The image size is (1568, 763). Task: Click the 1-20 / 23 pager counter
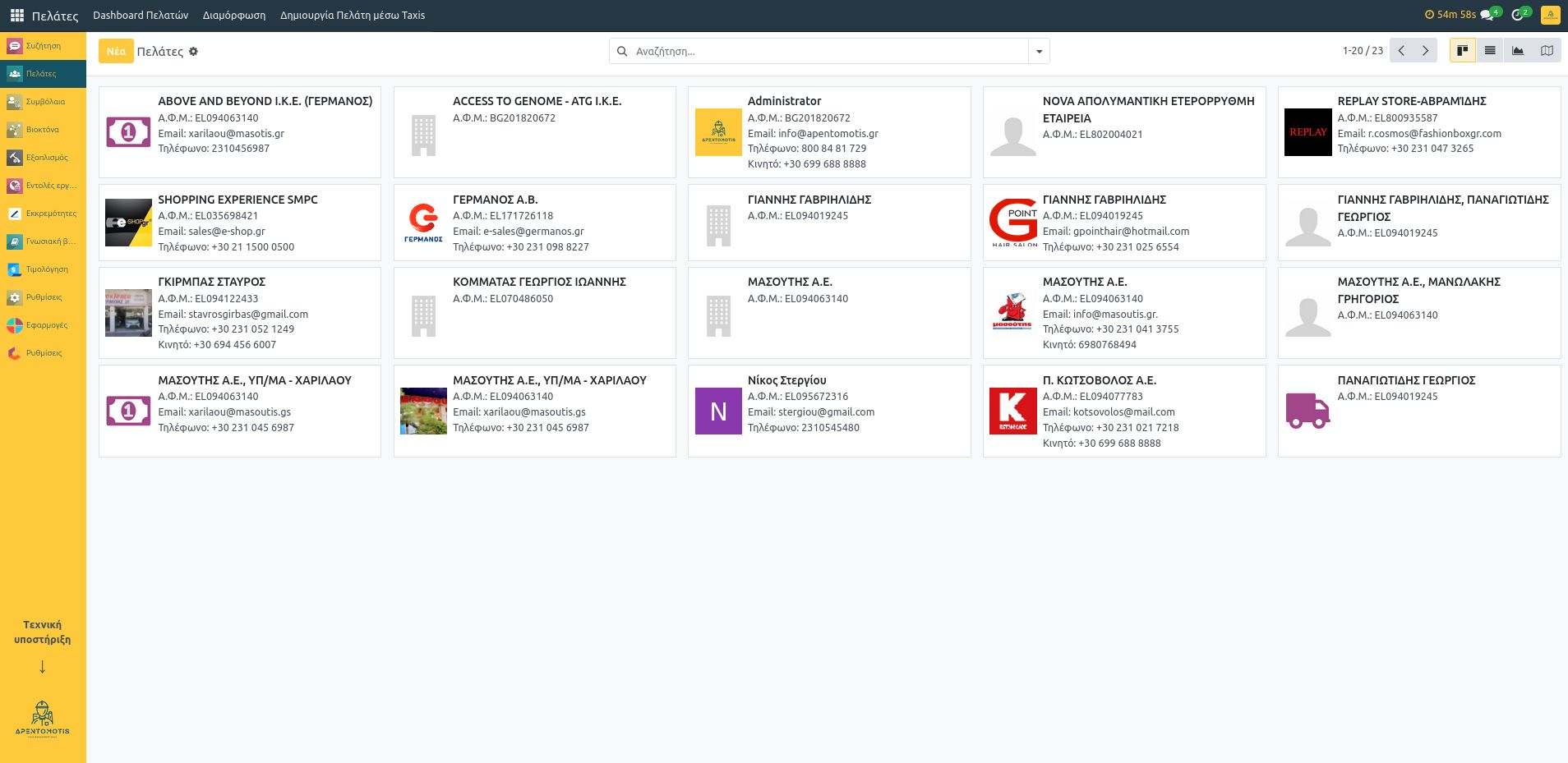click(1363, 51)
